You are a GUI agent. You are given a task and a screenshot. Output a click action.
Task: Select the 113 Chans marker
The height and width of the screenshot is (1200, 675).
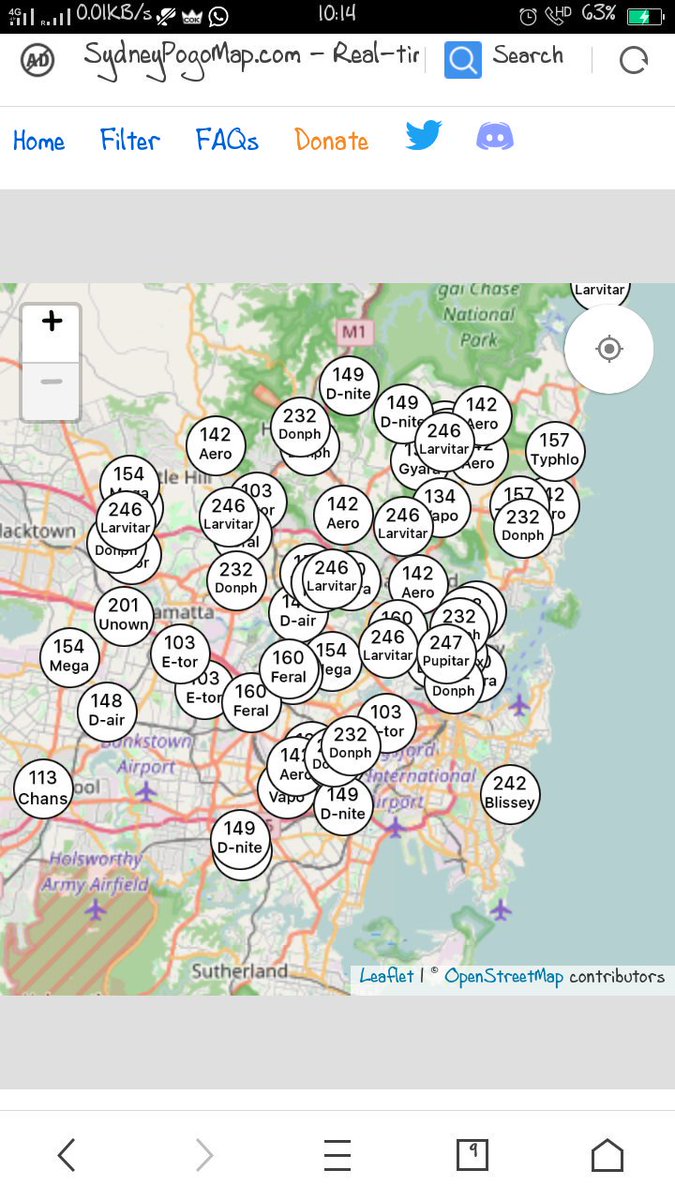(43, 788)
